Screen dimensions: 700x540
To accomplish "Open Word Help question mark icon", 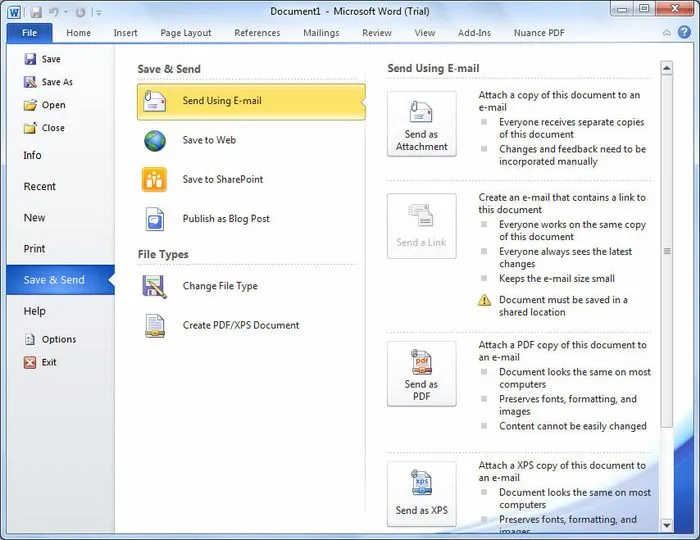I will tap(684, 32).
